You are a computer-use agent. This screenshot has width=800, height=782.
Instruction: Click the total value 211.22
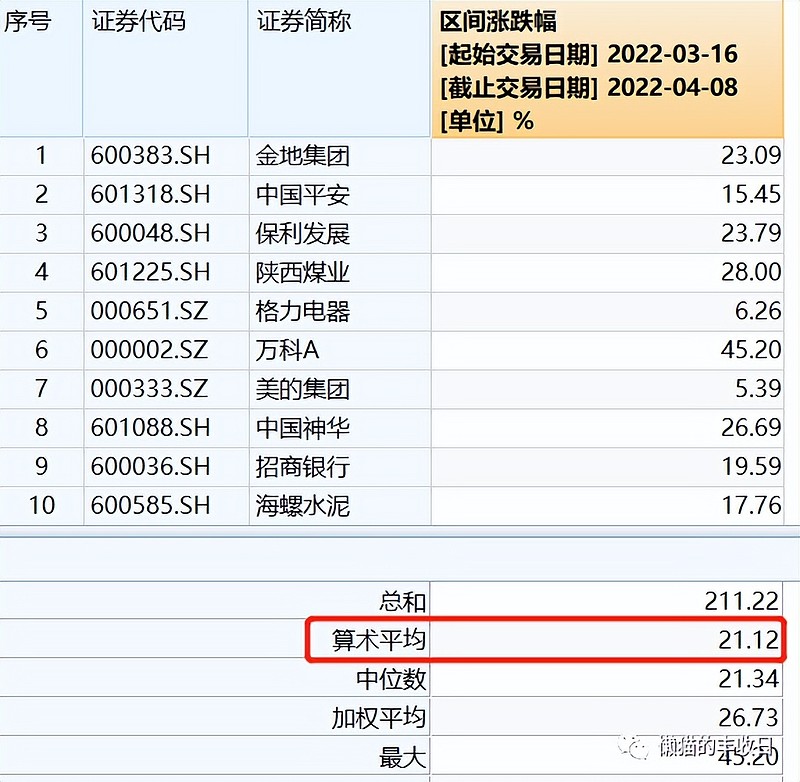pos(742,601)
